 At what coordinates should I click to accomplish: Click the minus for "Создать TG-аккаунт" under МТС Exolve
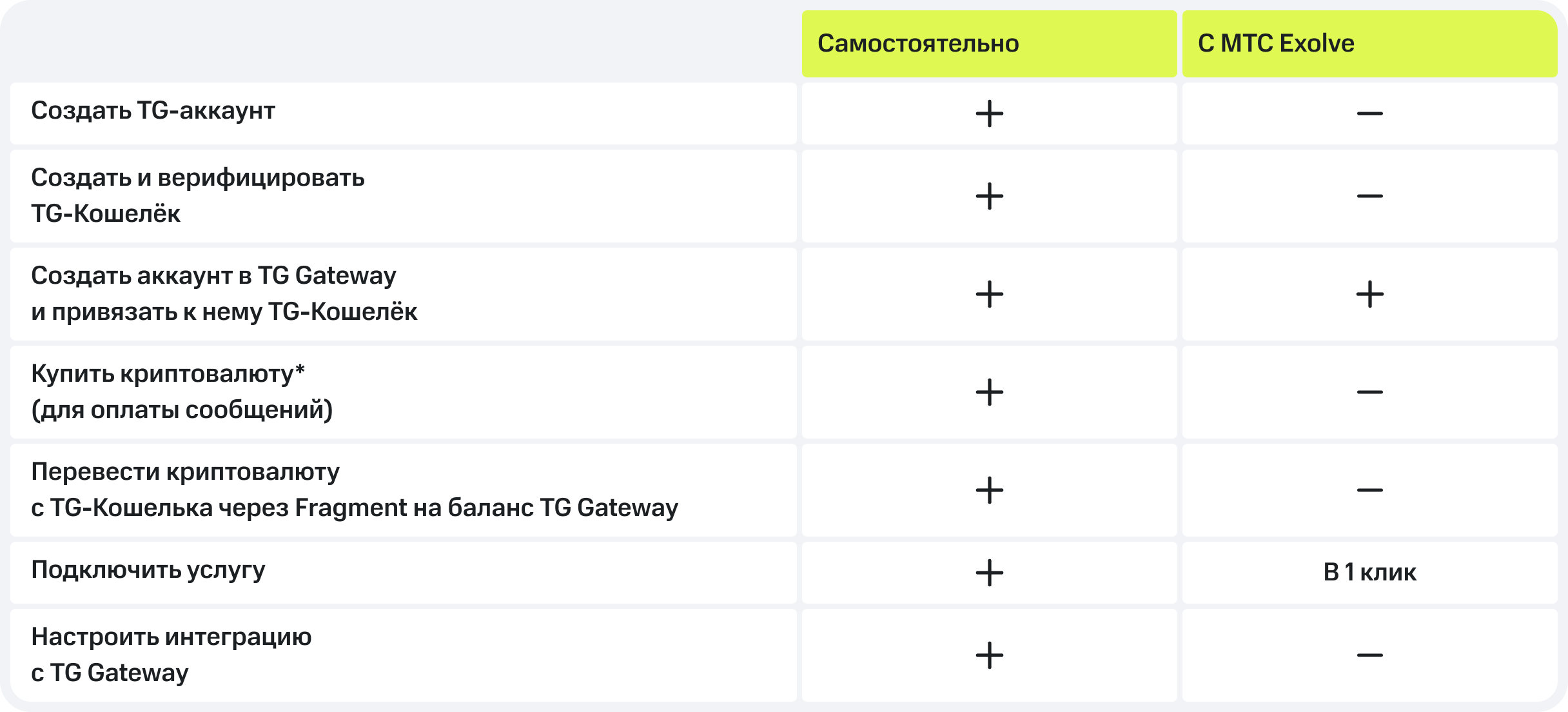coord(1369,114)
